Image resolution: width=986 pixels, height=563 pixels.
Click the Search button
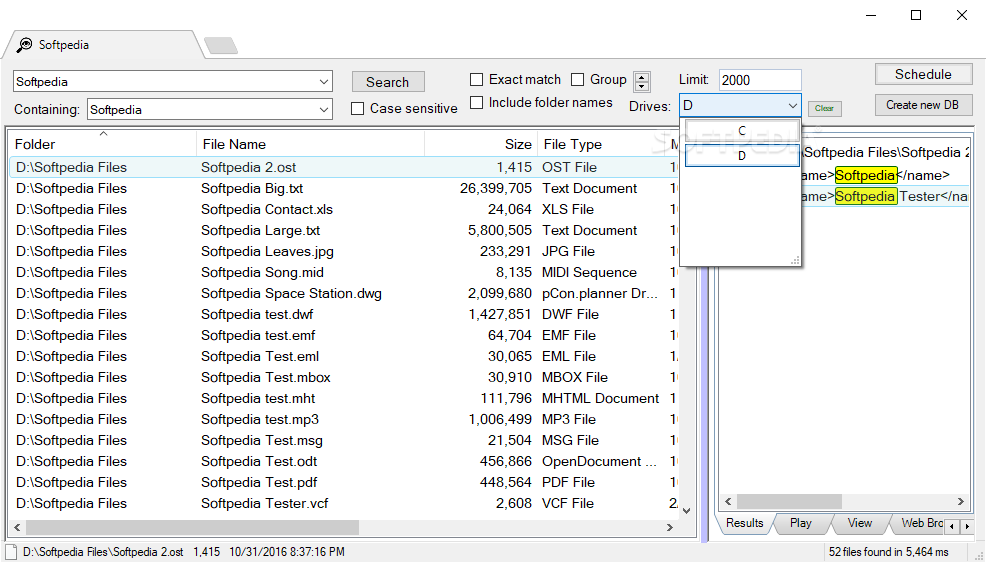click(x=388, y=82)
